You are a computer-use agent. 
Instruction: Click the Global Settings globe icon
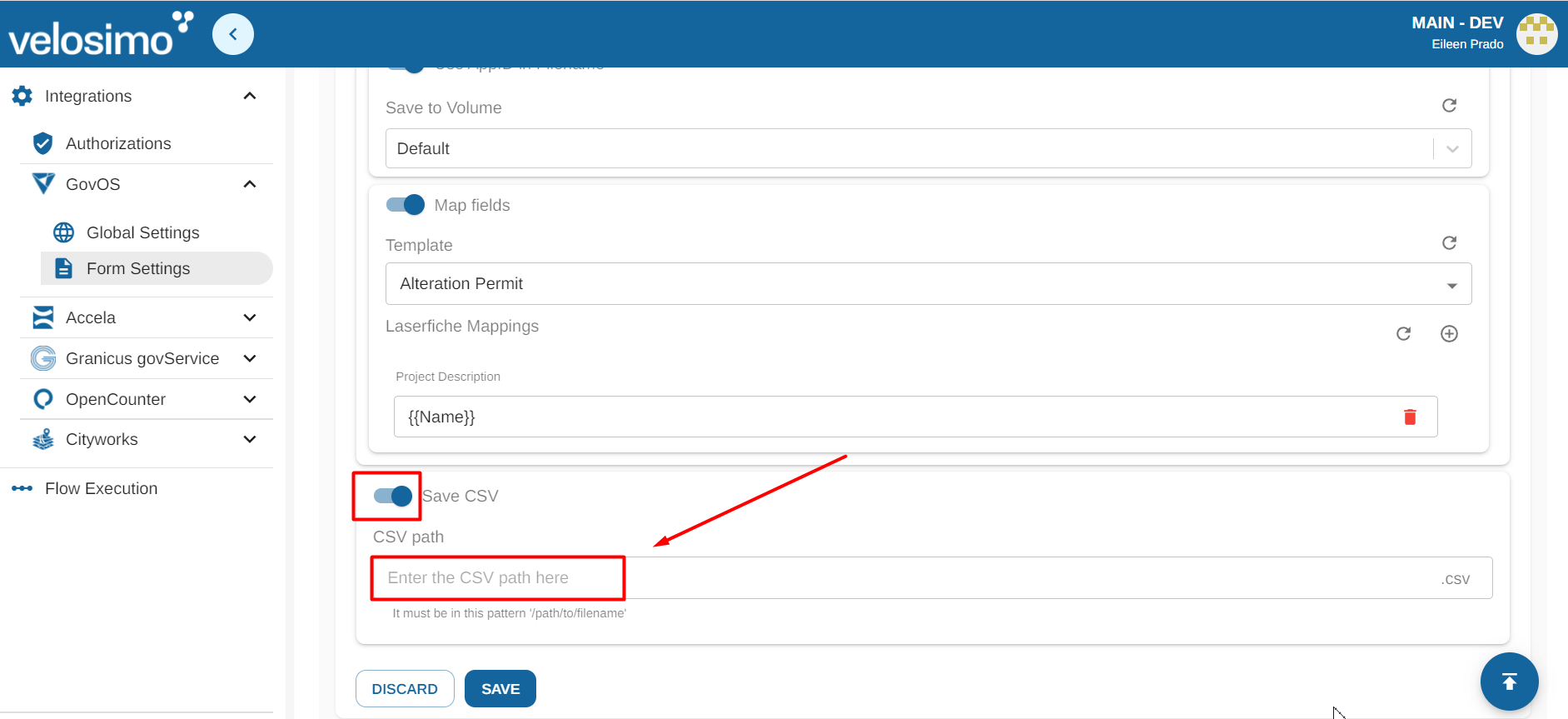[63, 232]
